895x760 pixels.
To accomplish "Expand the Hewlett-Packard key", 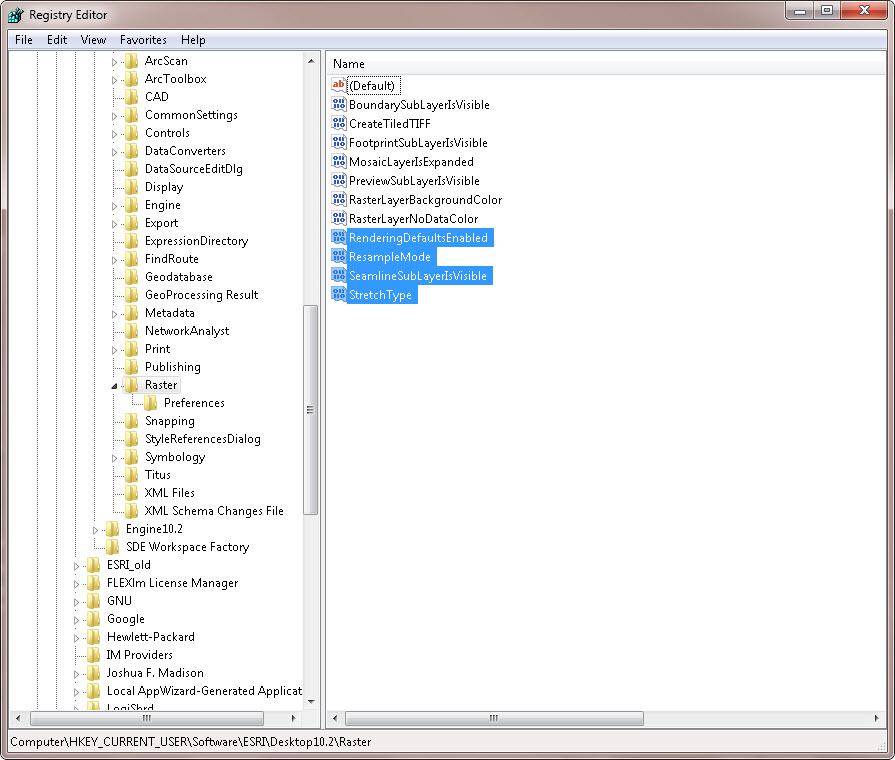I will 76,638.
